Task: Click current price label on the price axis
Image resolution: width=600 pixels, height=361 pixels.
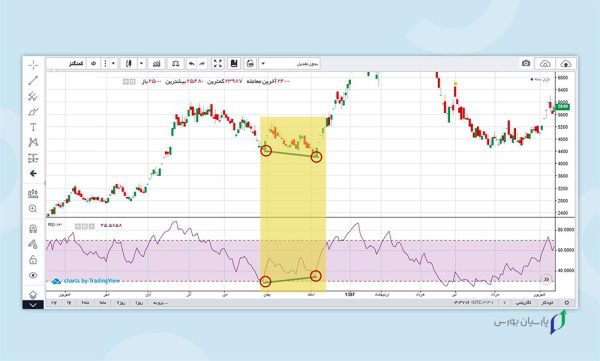Action: 562,107
